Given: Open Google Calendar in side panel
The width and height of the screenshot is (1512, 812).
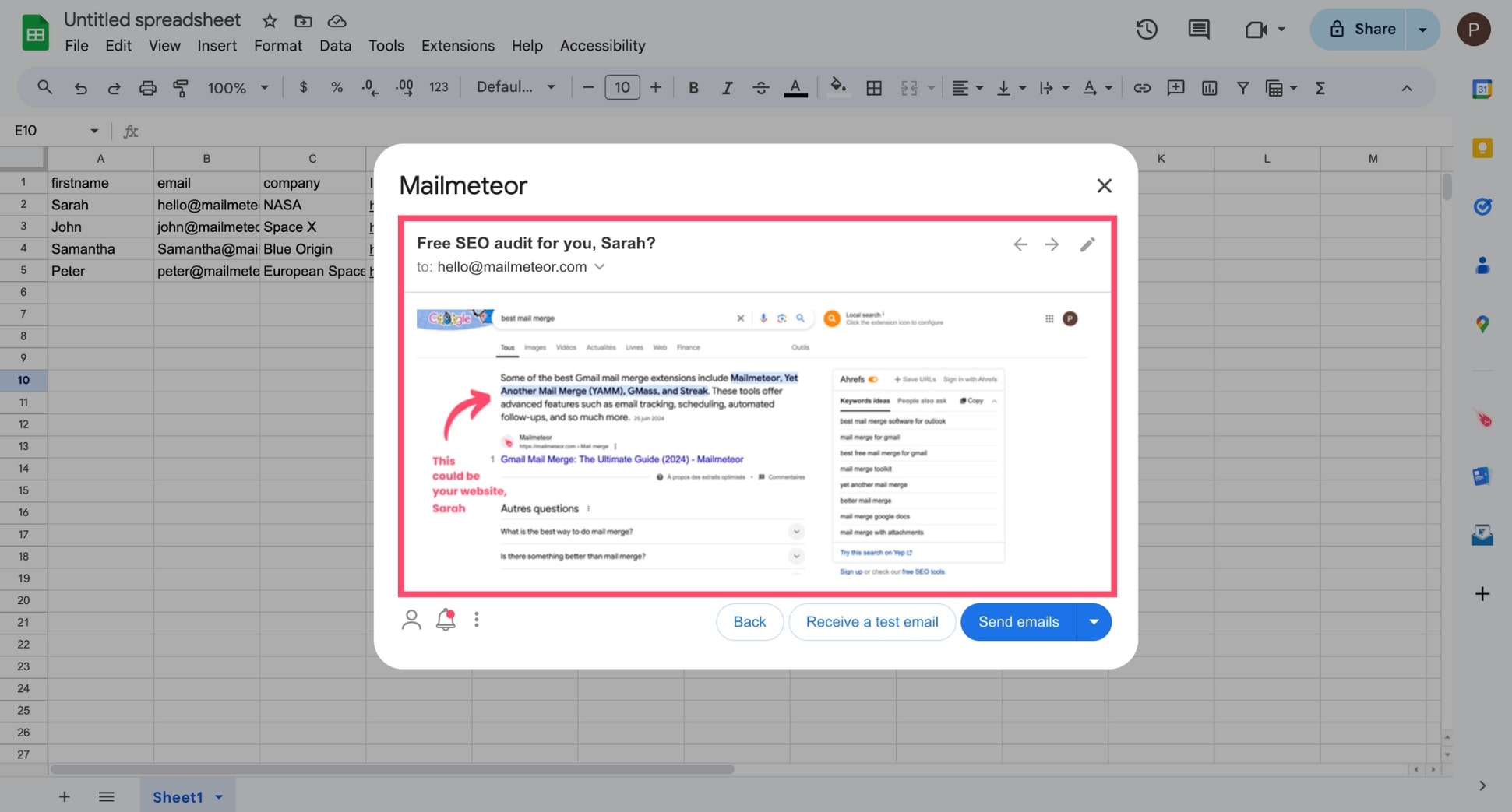Looking at the screenshot, I should 1482,89.
